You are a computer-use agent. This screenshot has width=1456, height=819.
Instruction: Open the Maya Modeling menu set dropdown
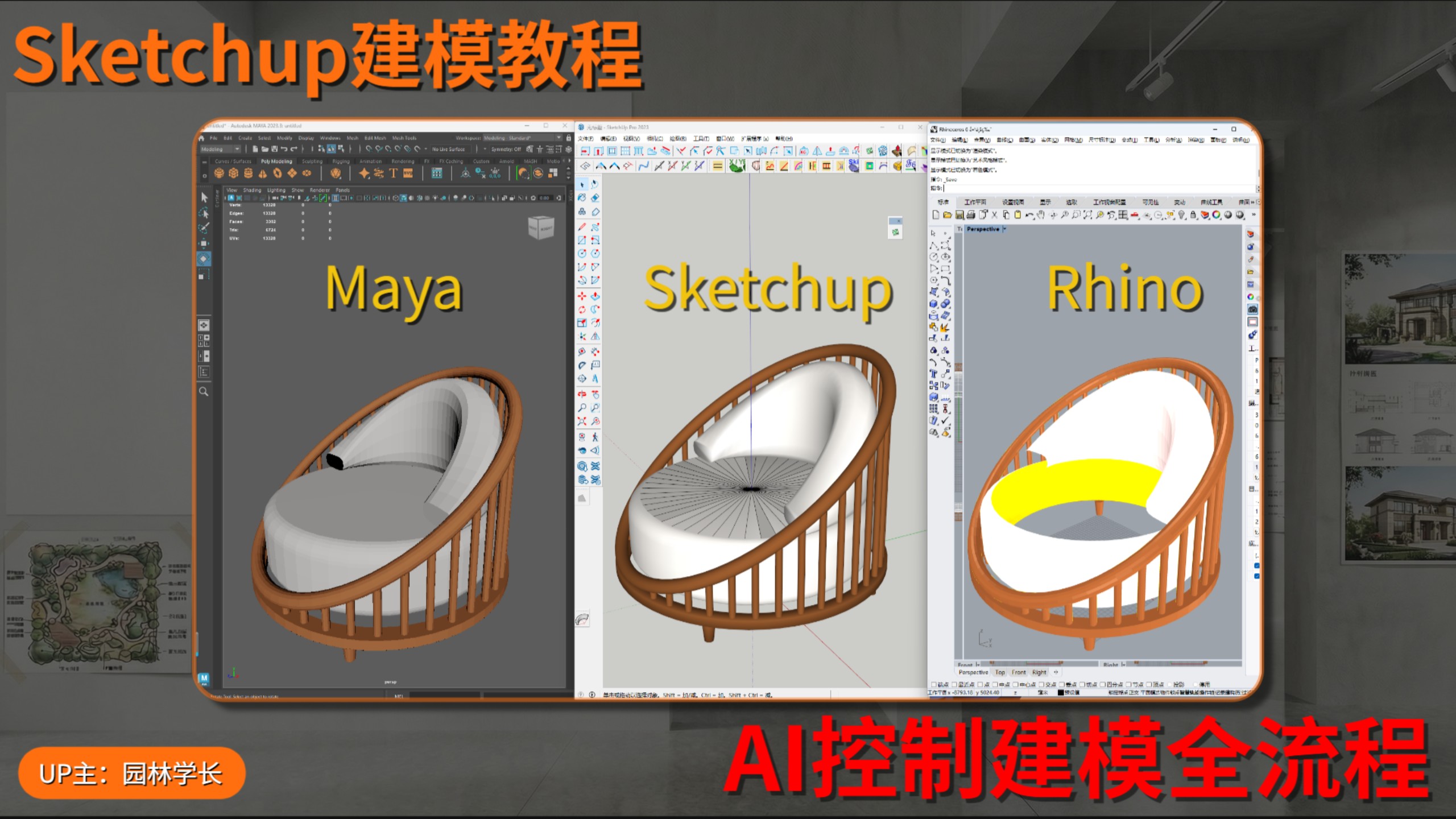tap(221, 149)
